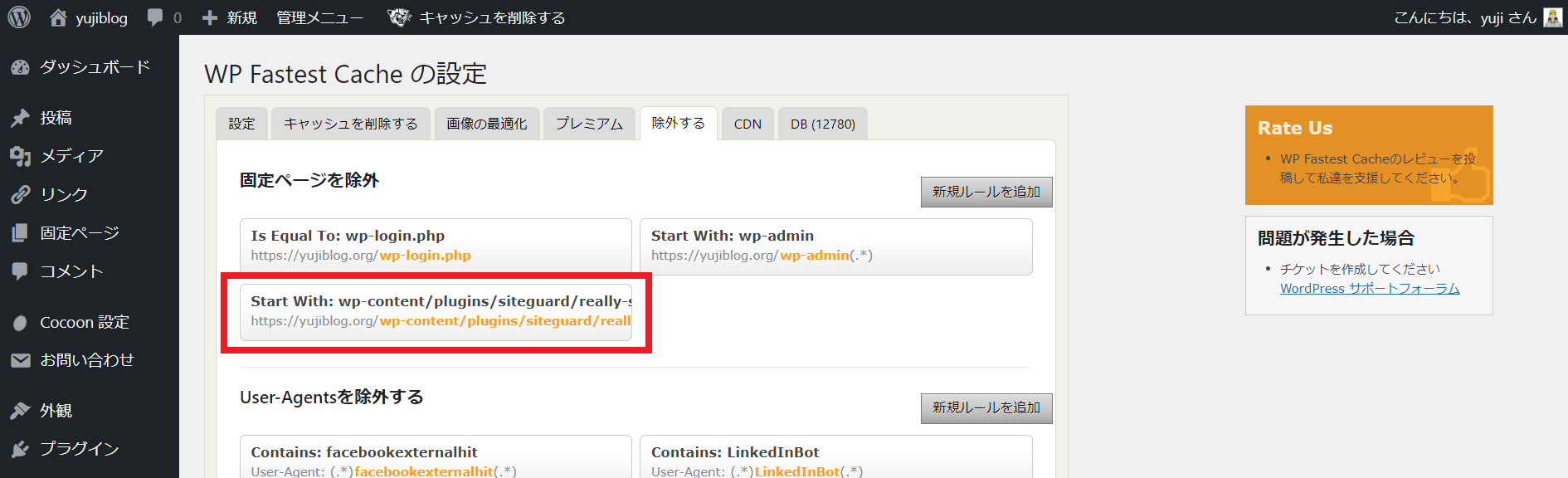Open the 新規 menu in admin bar
The height and width of the screenshot is (478, 1568).
point(230,17)
